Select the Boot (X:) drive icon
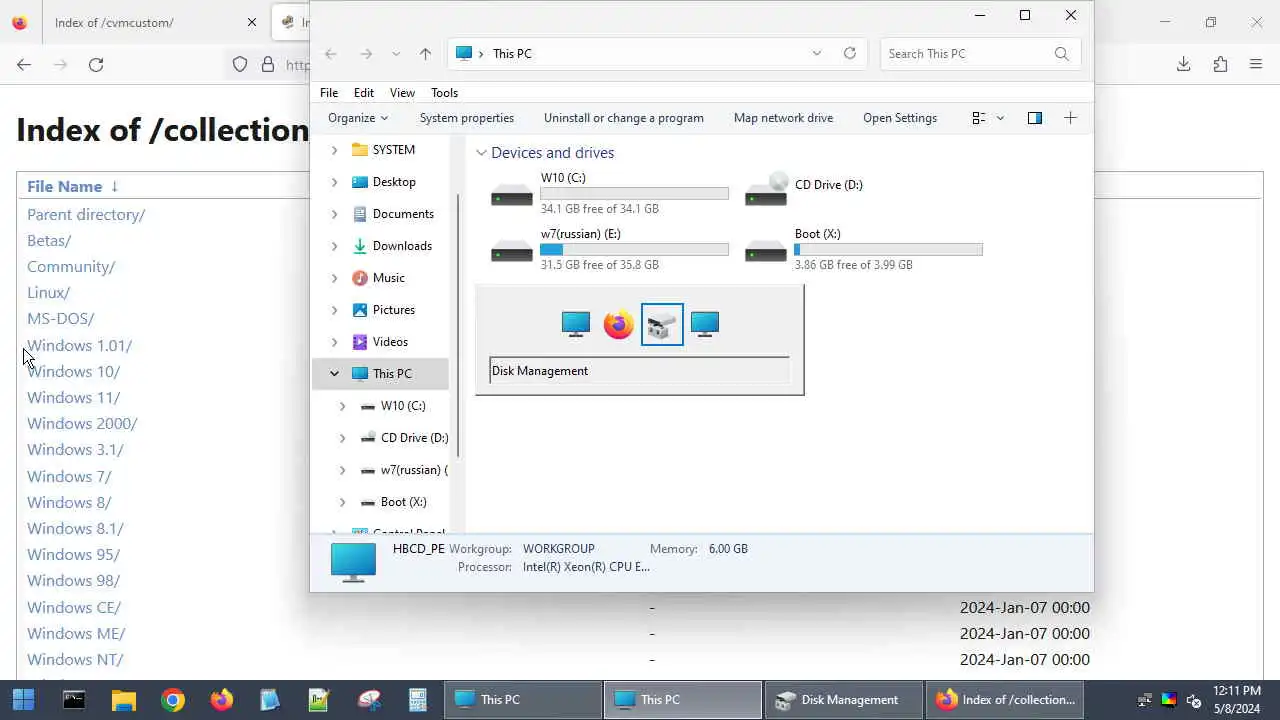Image resolution: width=1280 pixels, height=720 pixels. [766, 250]
